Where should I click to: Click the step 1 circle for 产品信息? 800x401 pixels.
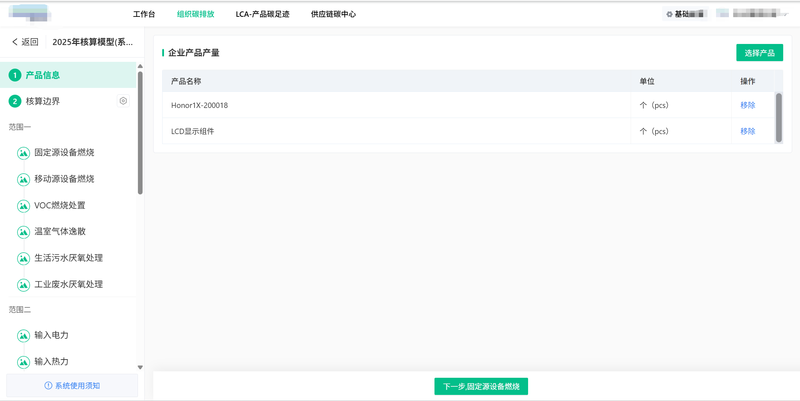[x=15, y=75]
